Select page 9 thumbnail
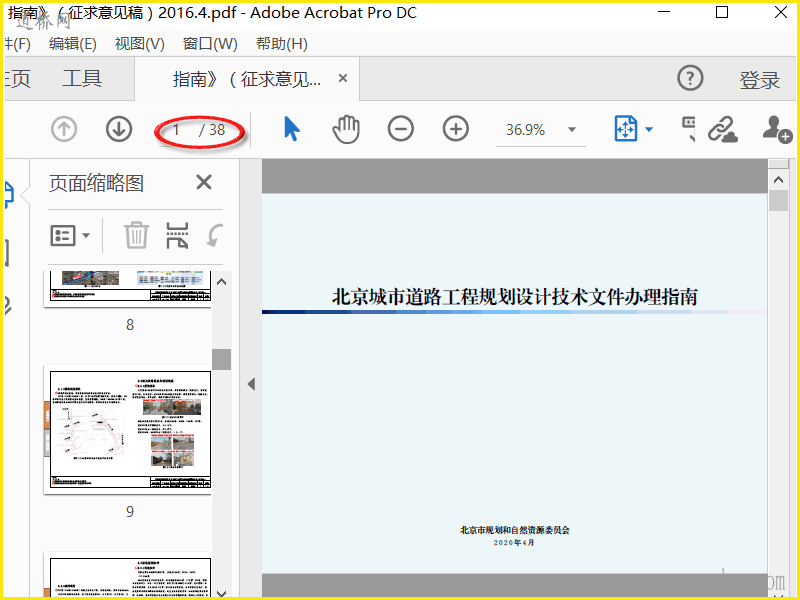Screen dimensions: 800x600 click(x=130, y=430)
